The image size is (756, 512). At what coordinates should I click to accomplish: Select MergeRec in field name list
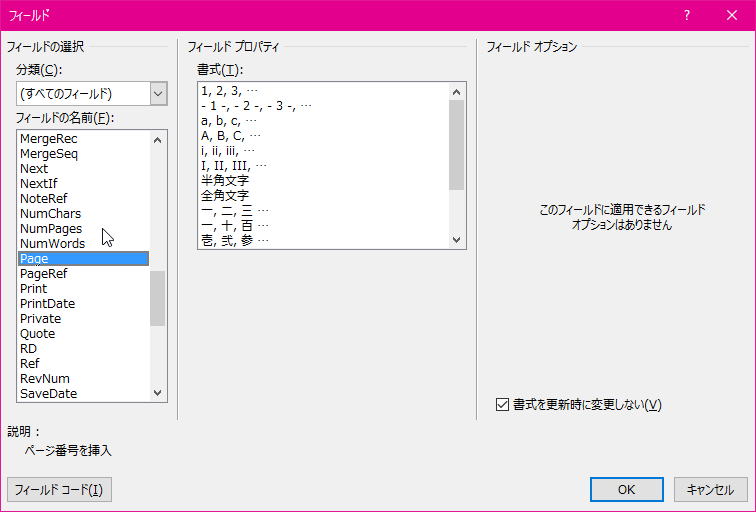point(83,139)
